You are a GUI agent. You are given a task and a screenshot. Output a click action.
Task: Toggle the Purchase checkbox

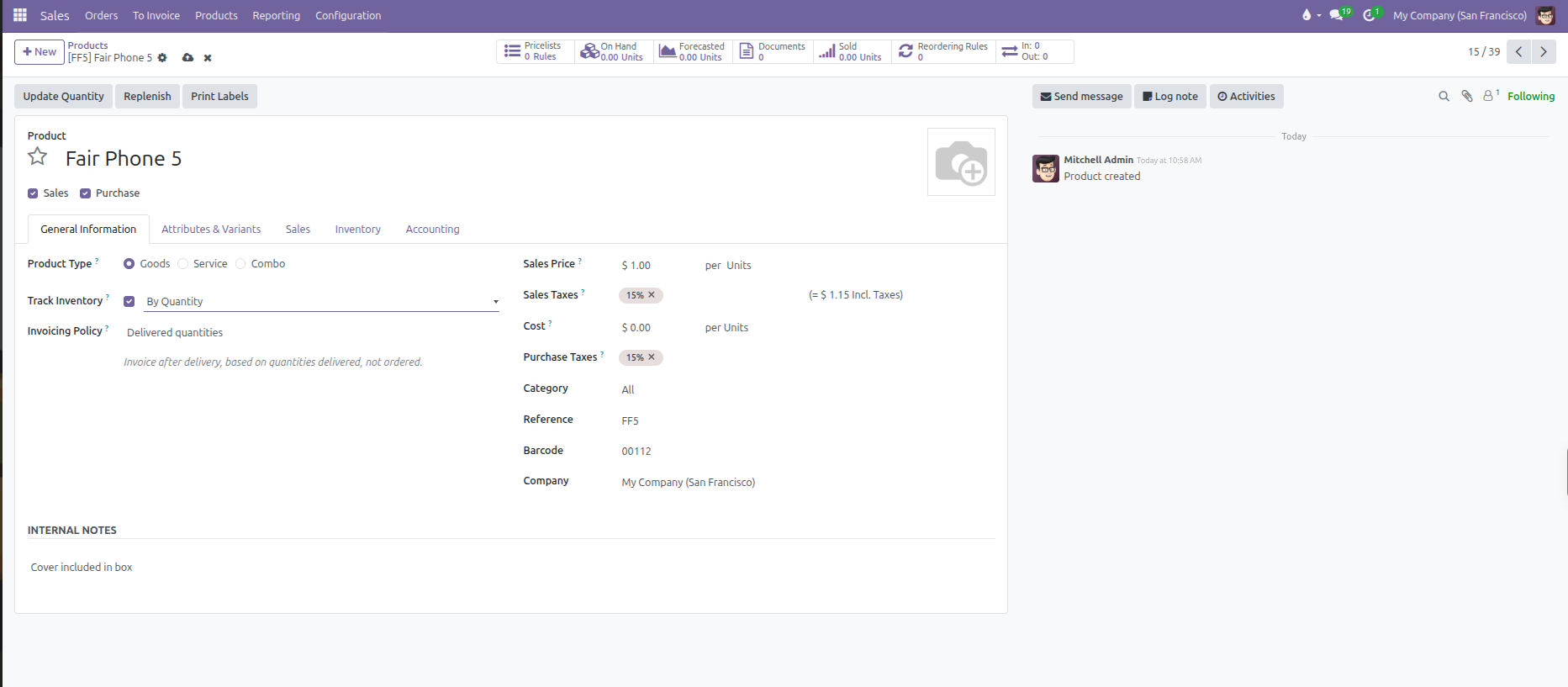click(x=85, y=193)
